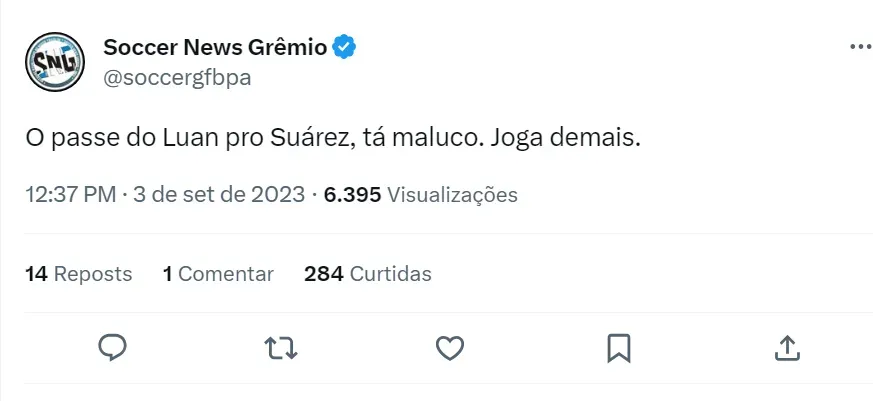Click the reply speech bubble icon

pyautogui.click(x=112, y=347)
